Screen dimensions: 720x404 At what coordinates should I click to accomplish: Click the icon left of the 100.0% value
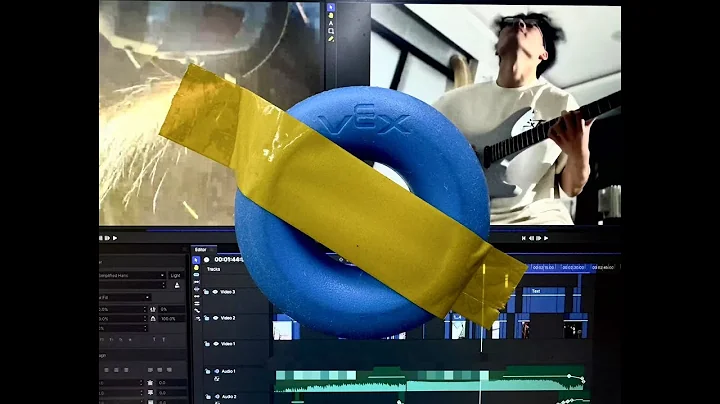pyautogui.click(x=153, y=318)
